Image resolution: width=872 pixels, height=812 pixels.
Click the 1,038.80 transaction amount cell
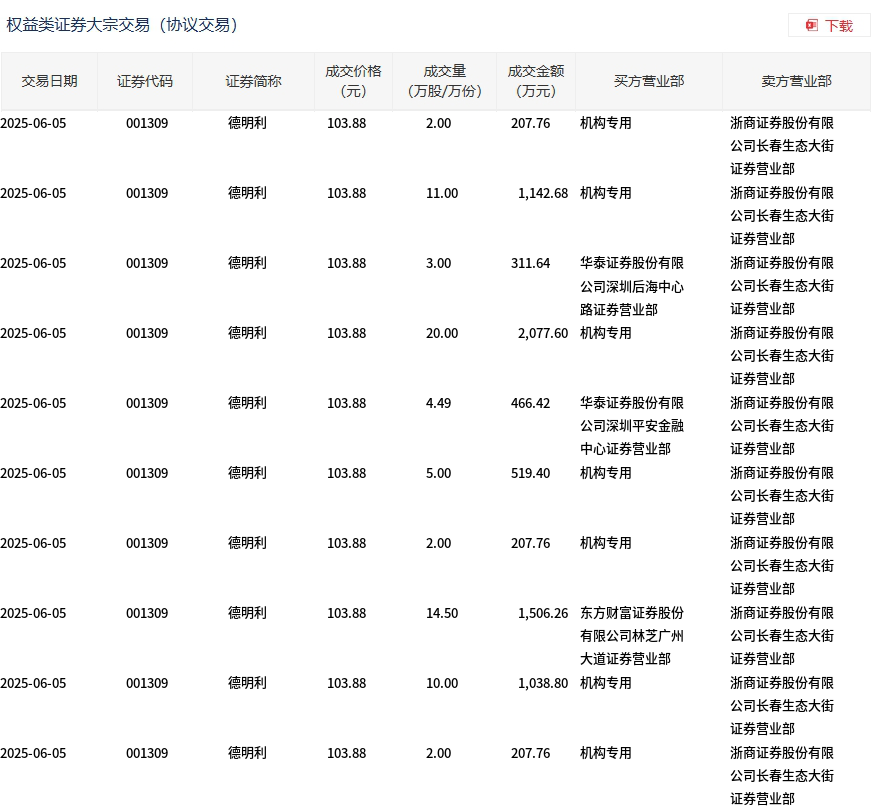point(543,684)
